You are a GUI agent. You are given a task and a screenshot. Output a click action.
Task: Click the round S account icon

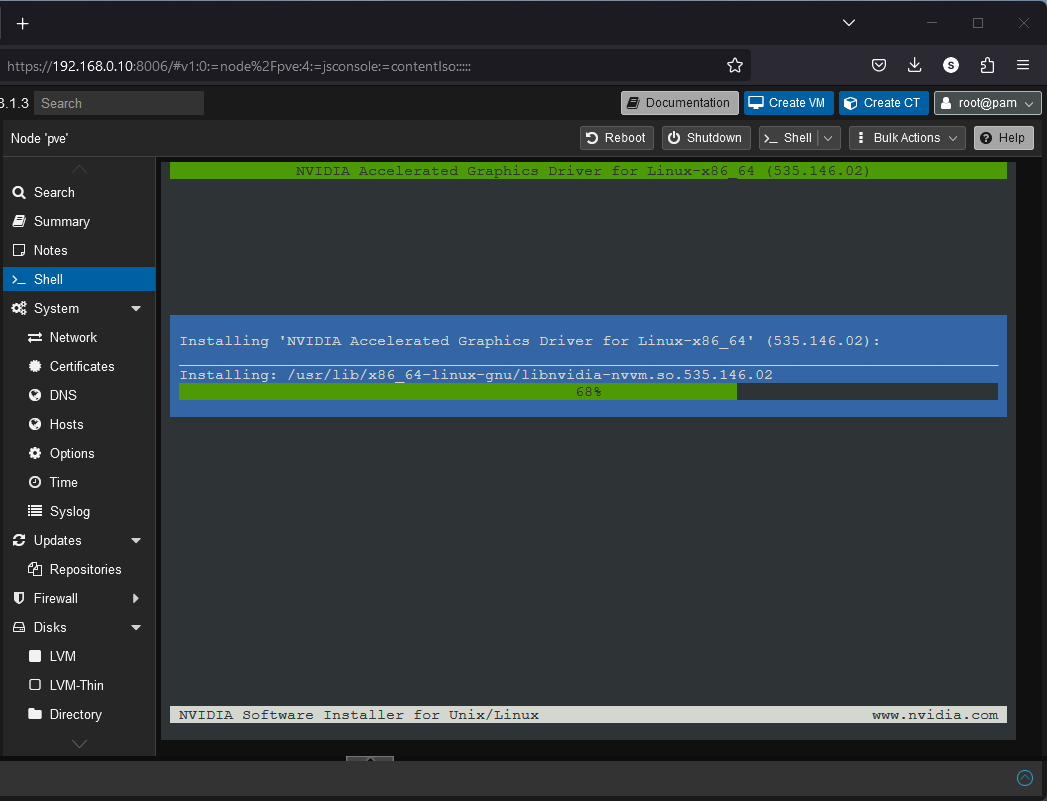(x=951, y=65)
